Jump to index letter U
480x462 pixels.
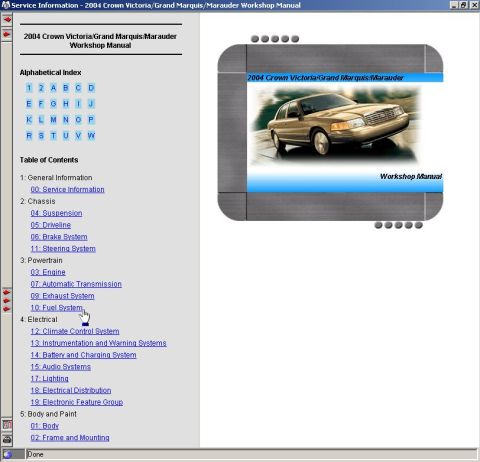[66, 136]
